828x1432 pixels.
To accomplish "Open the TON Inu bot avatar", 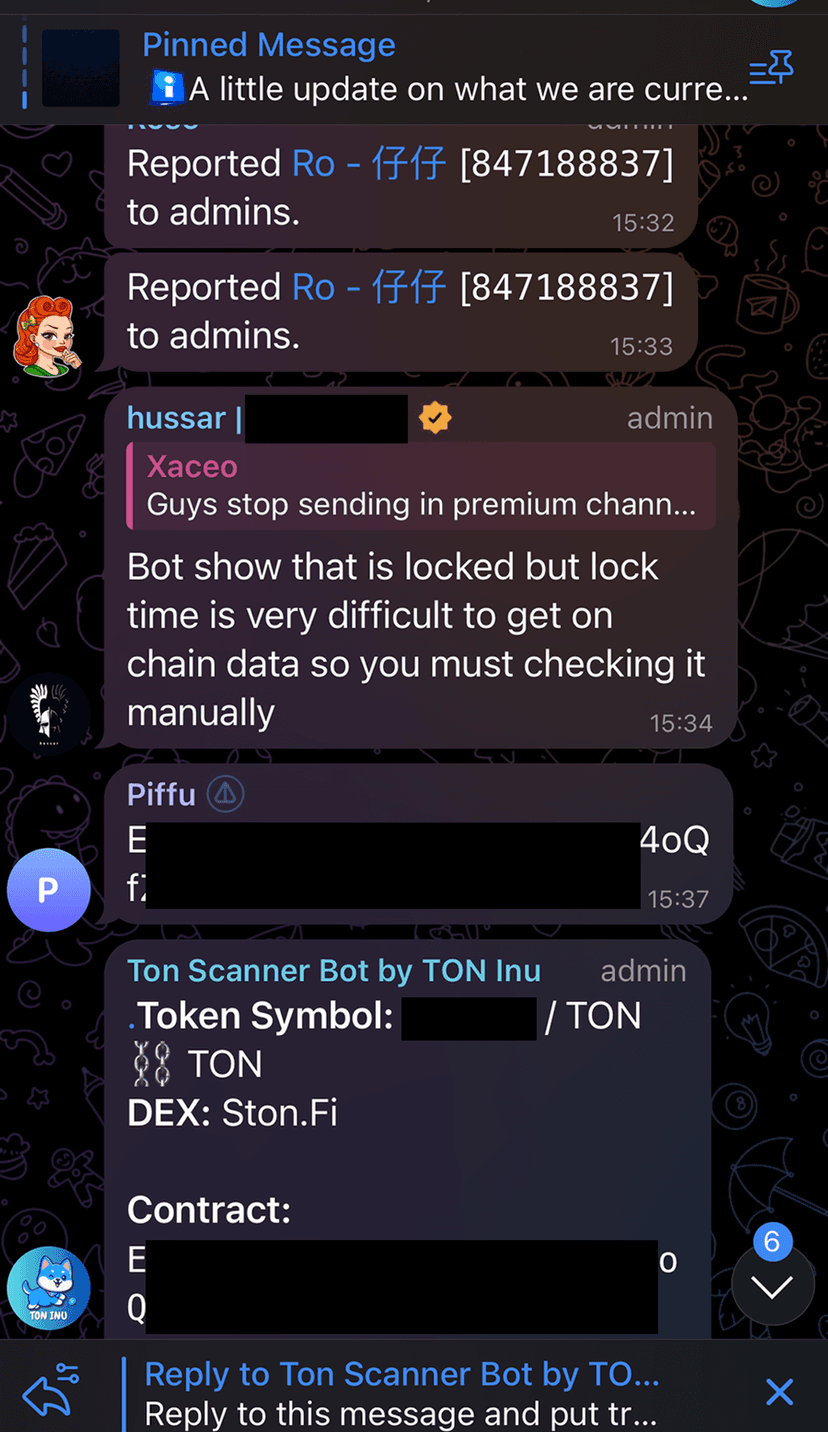I will [48, 1288].
